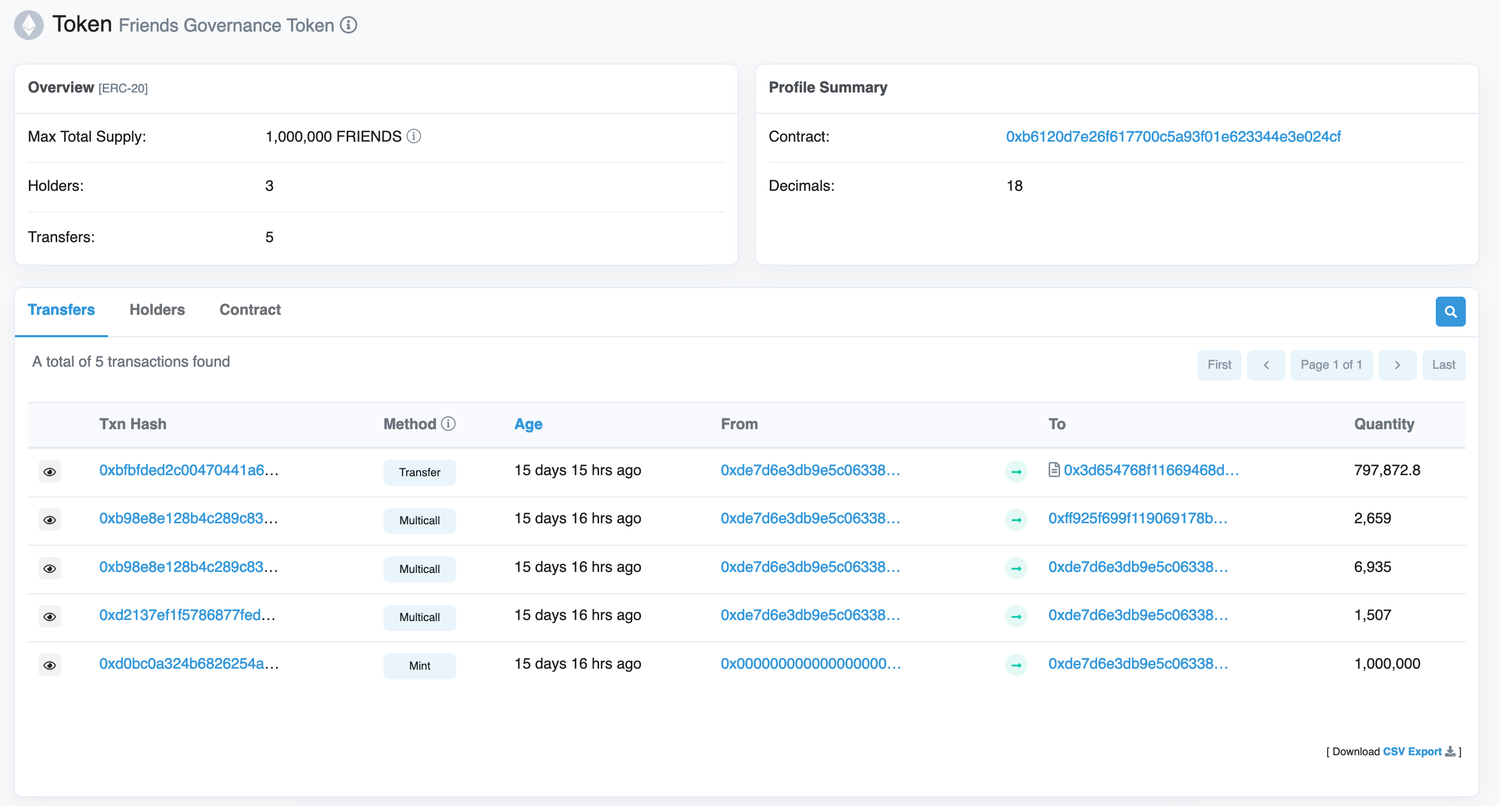Switch to the Transfers tab
This screenshot has width=1500, height=806.
coord(61,310)
